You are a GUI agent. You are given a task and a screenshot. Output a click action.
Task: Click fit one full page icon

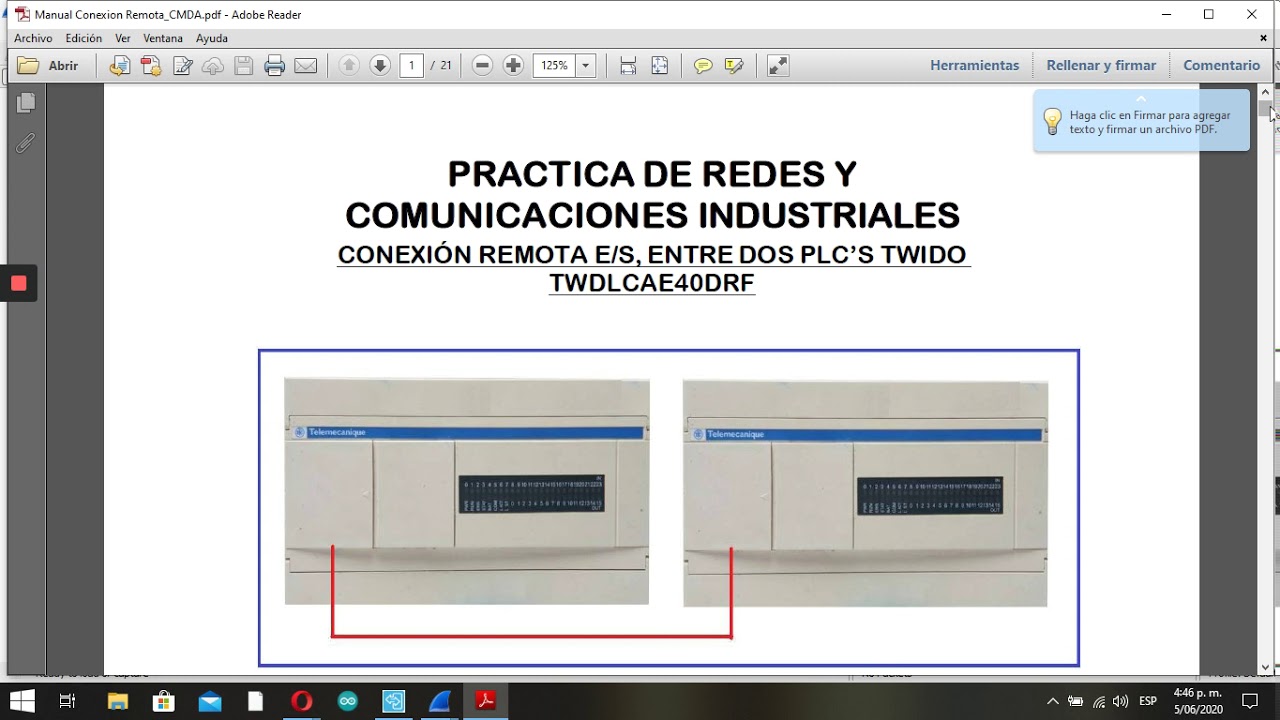(x=659, y=66)
